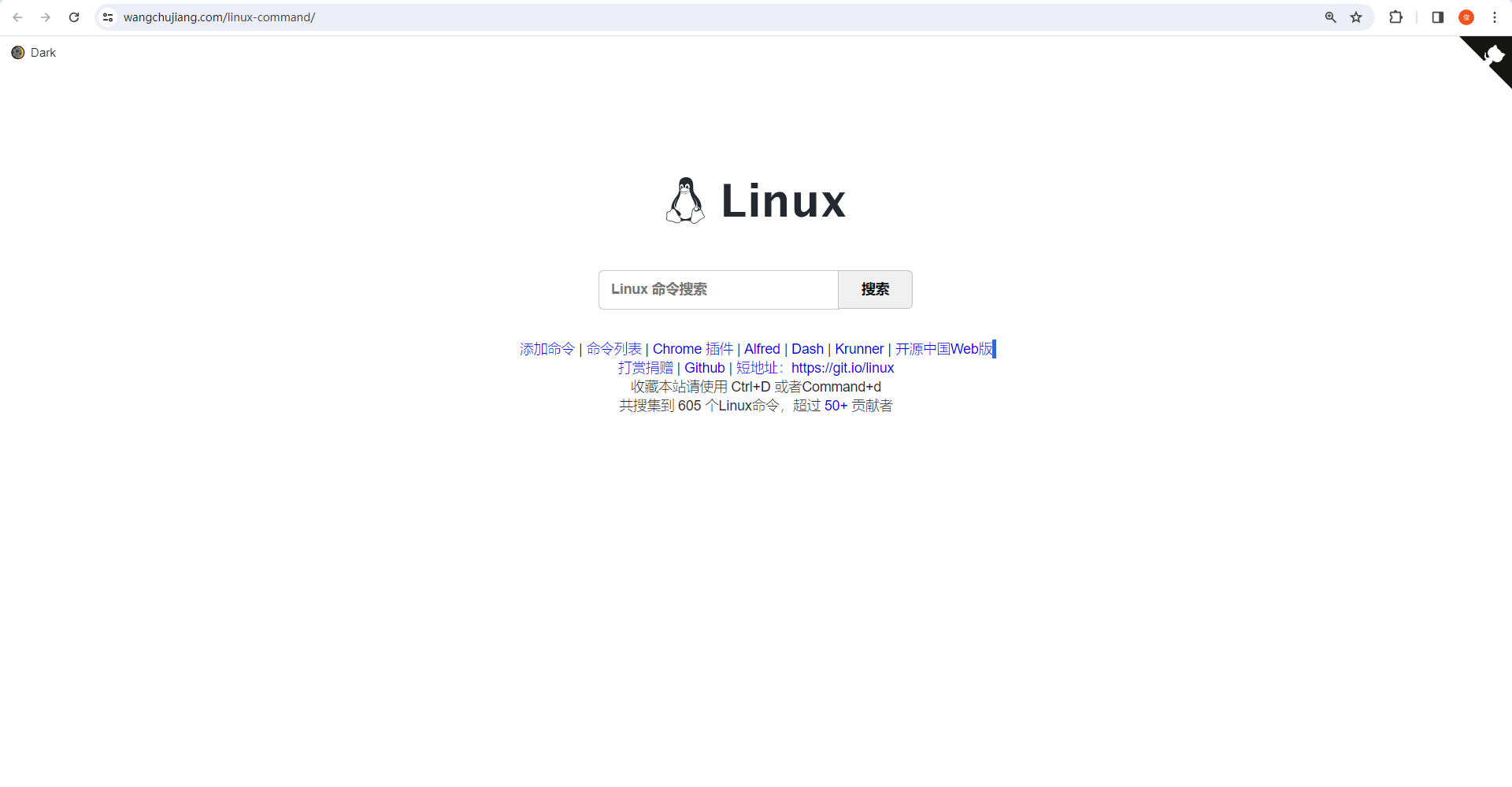Viewport: 1512px width, 787px height.
Task: Open the Dash link
Action: [808, 349]
